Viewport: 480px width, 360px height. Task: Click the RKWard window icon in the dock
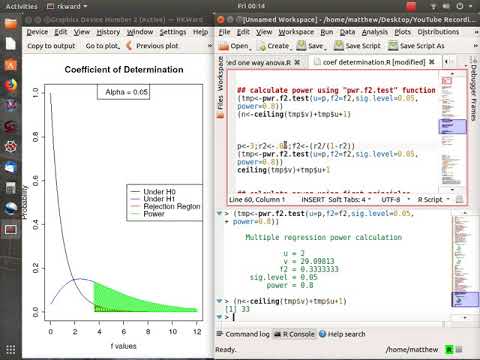pyautogui.click(x=11, y=230)
